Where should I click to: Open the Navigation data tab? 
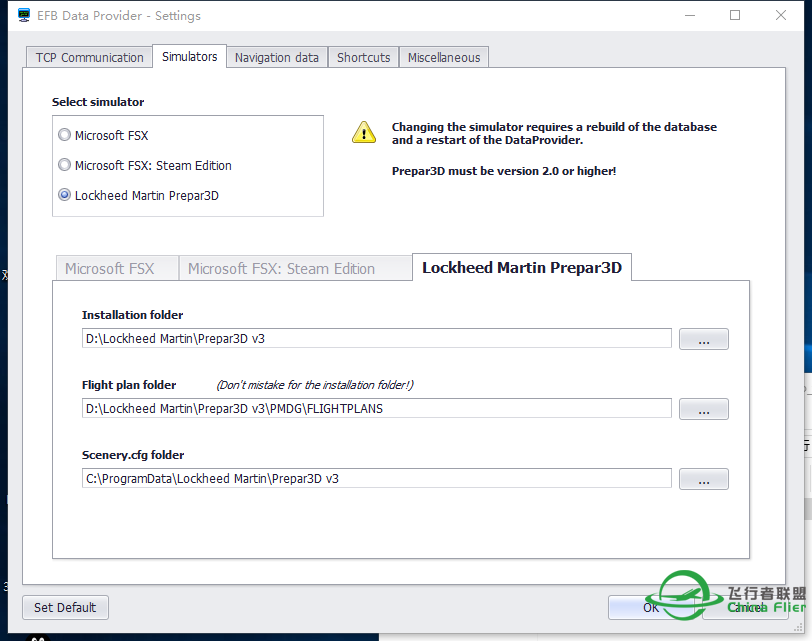(x=277, y=57)
